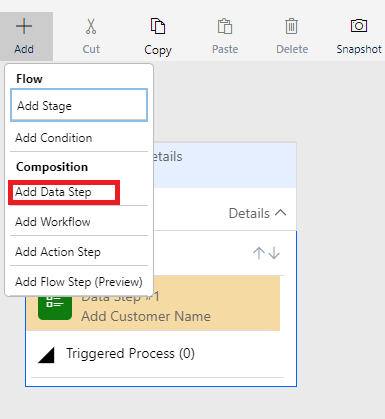Click the Cut scissors icon
The image size is (385, 419).
pyautogui.click(x=91, y=26)
